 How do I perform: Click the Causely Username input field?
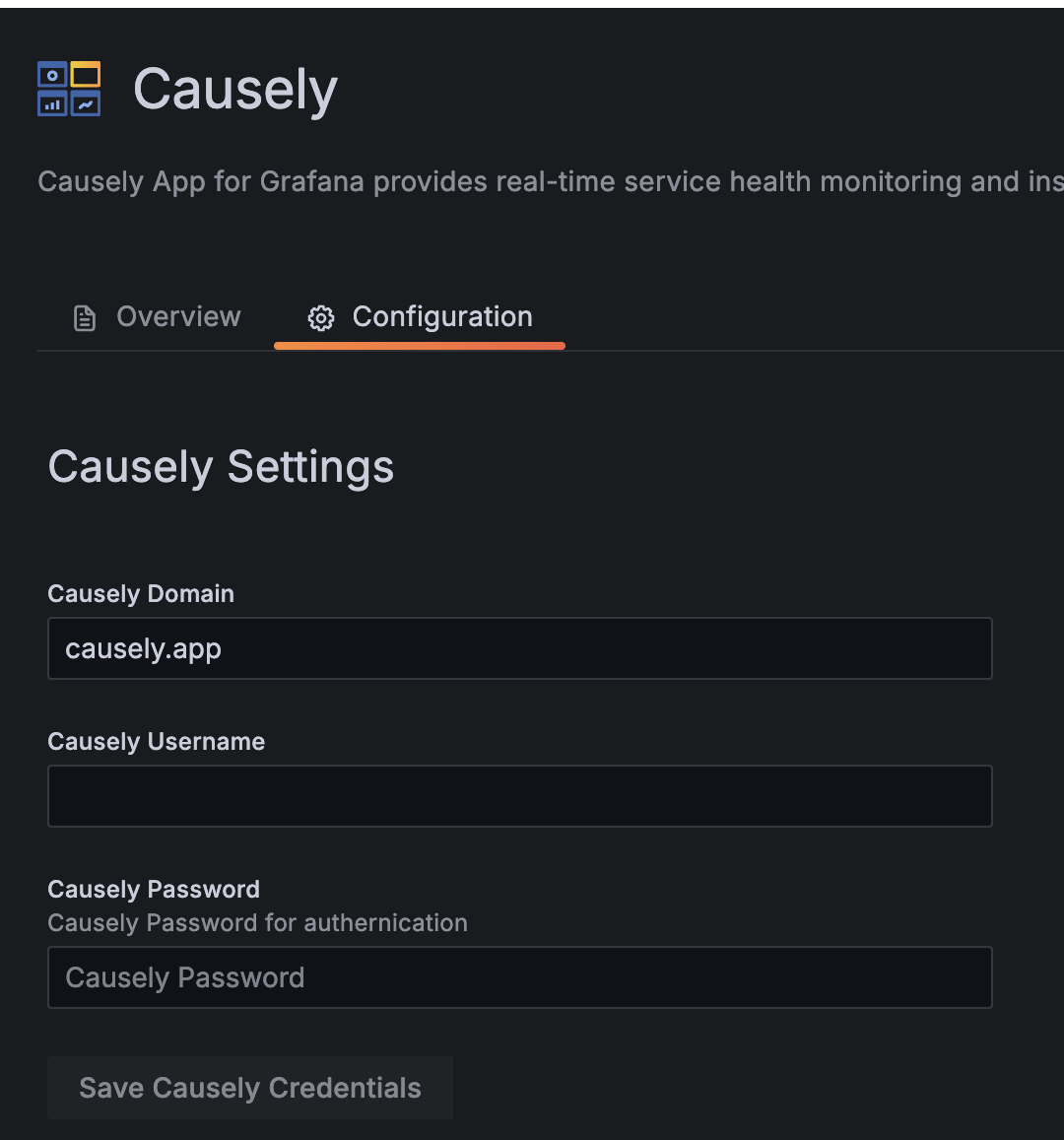point(519,795)
